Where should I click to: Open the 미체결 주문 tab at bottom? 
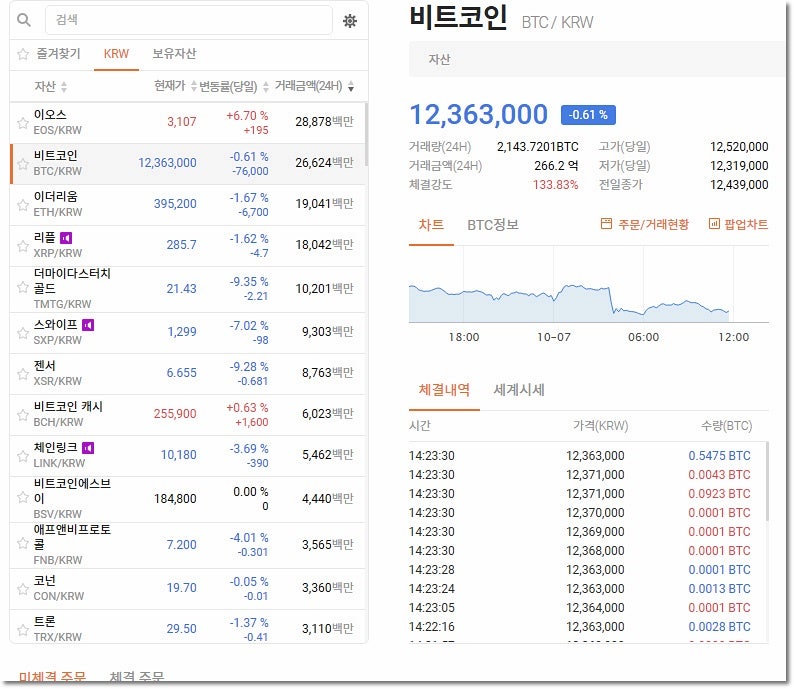52,677
